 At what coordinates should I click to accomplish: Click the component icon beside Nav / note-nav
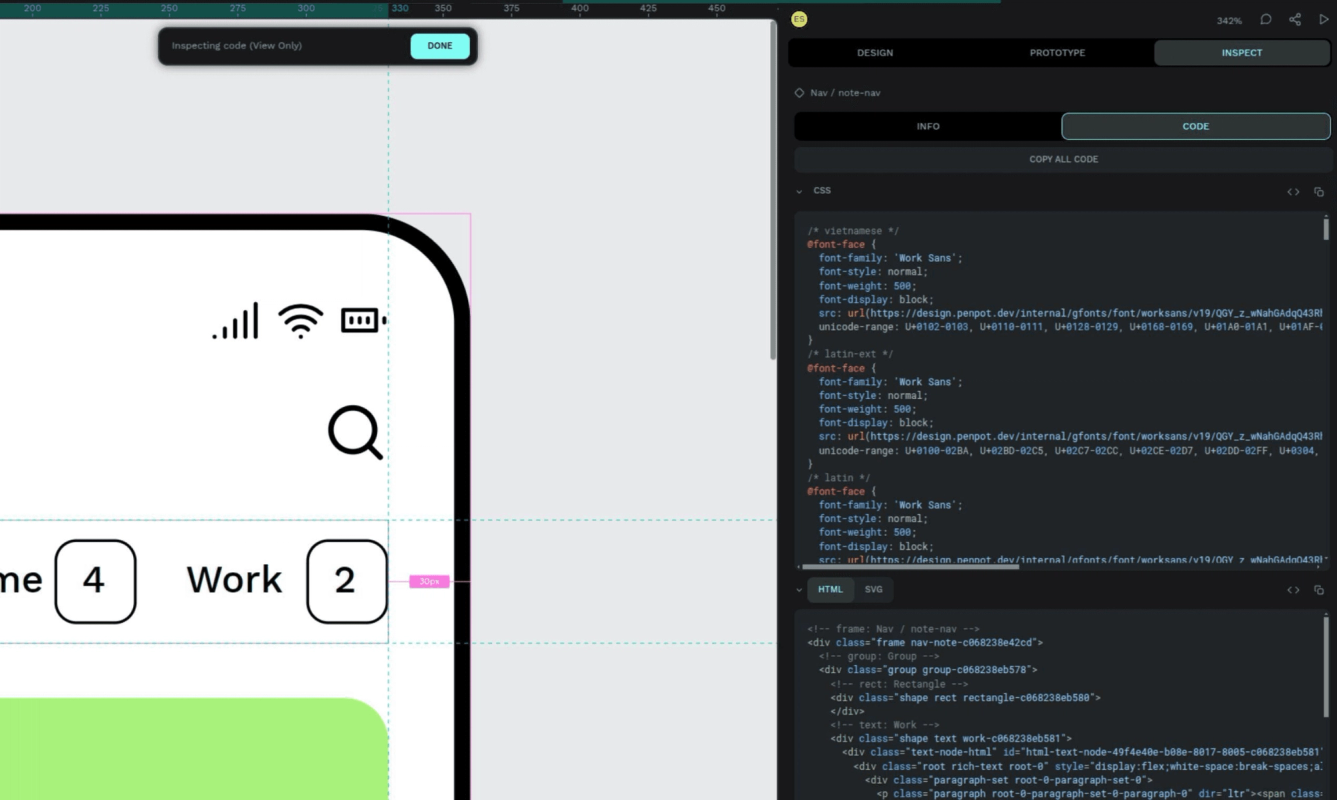tap(799, 93)
